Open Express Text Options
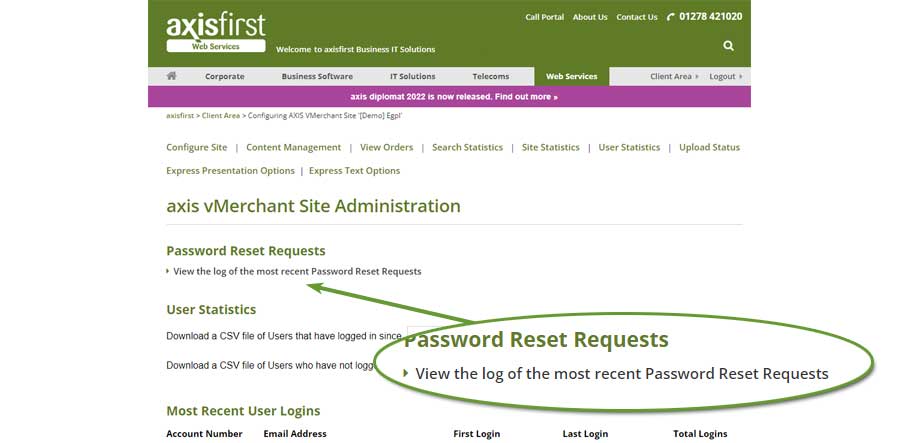This screenshot has height=443, width=900. pyautogui.click(x=354, y=171)
